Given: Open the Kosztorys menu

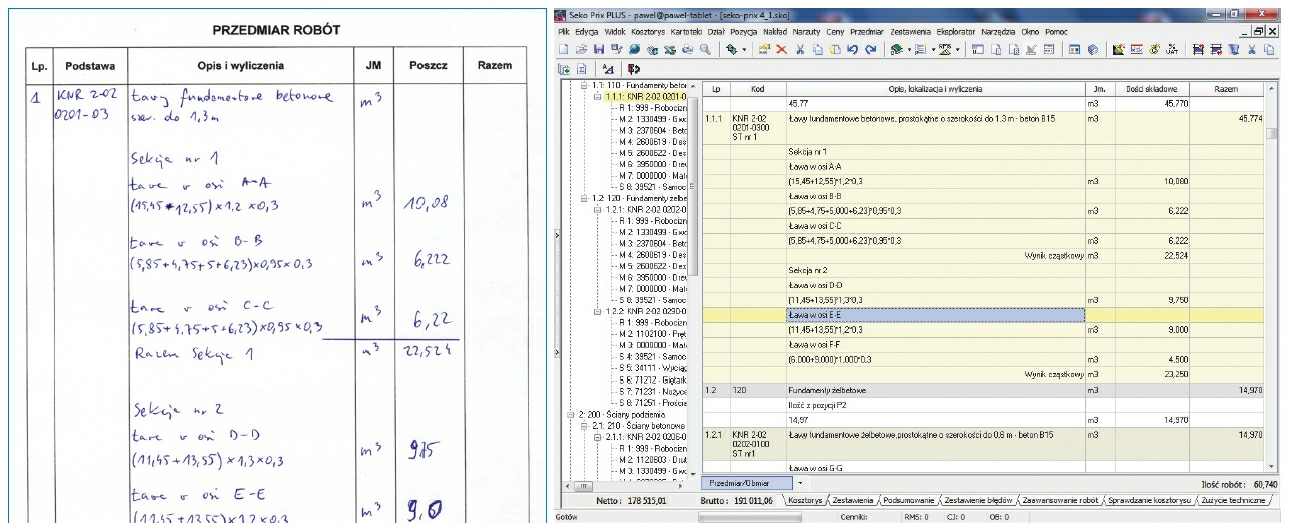Looking at the screenshot, I should (x=646, y=33).
